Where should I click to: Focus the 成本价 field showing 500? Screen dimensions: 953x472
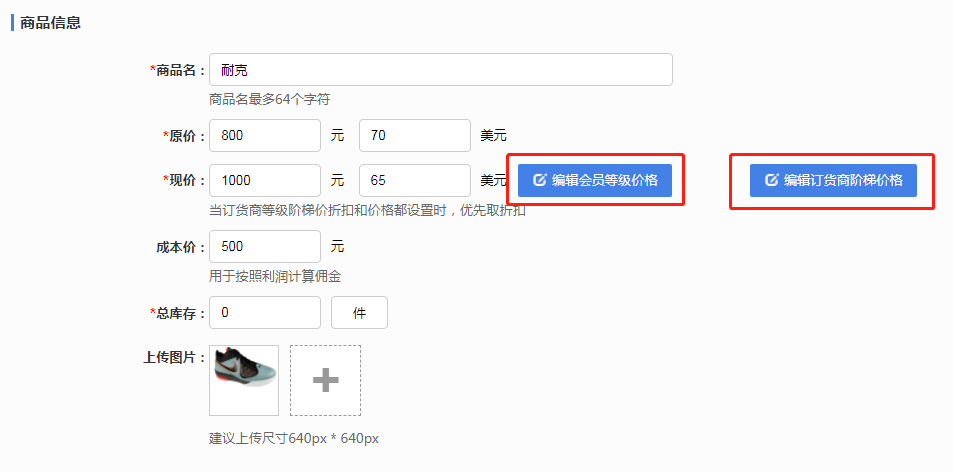(x=264, y=246)
